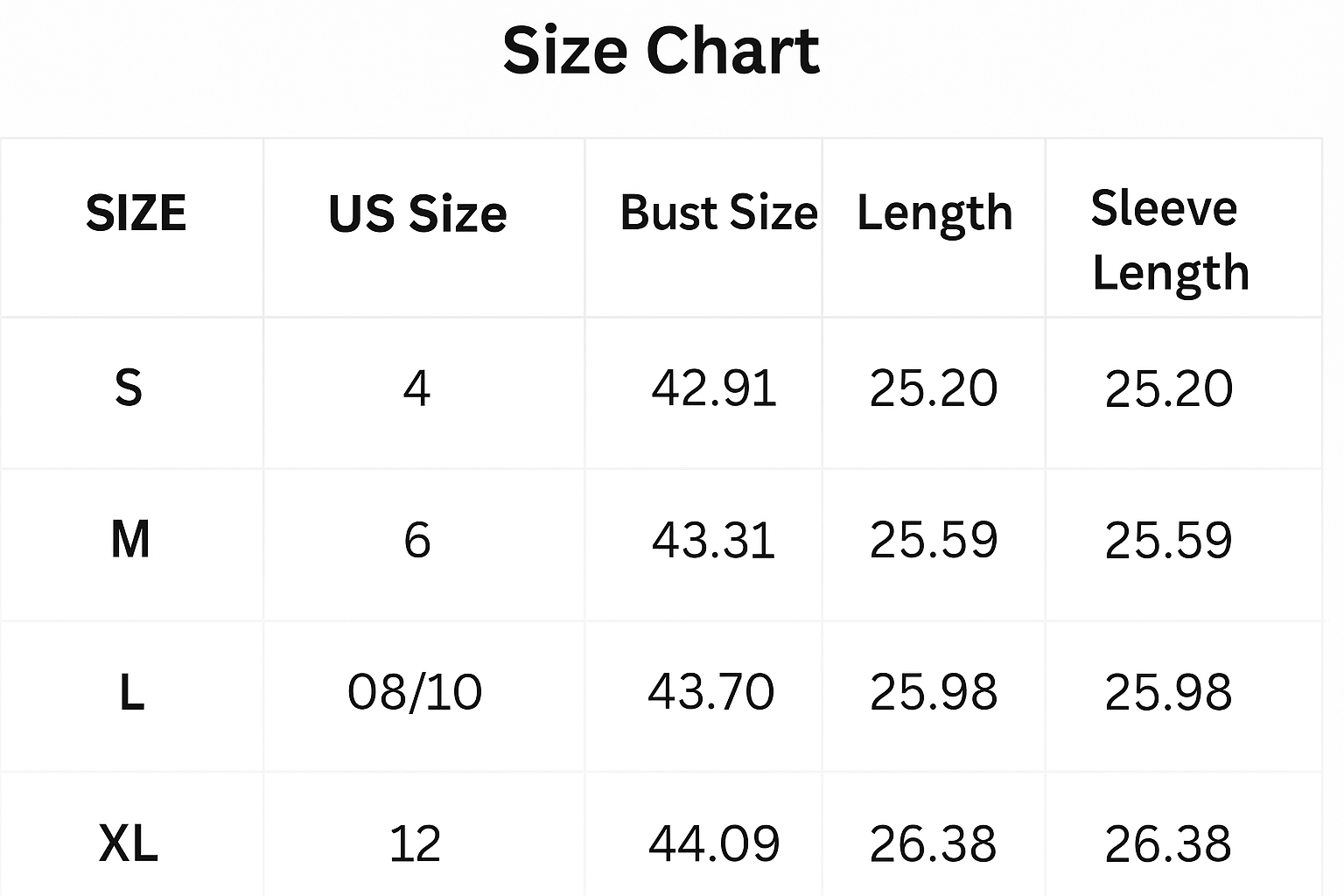Click the US size 6 cell
Viewport: 1344px width, 896px height.
click(417, 539)
